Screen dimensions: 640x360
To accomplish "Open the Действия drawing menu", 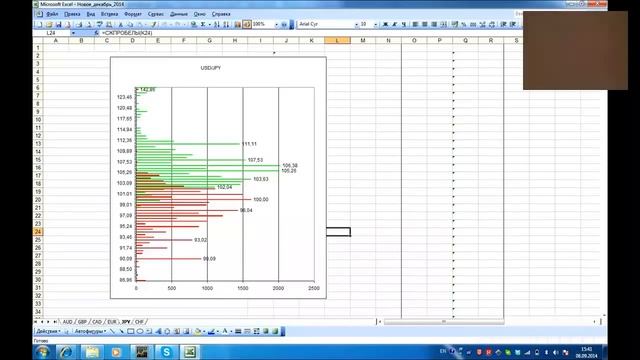I will pyautogui.click(x=48, y=331).
